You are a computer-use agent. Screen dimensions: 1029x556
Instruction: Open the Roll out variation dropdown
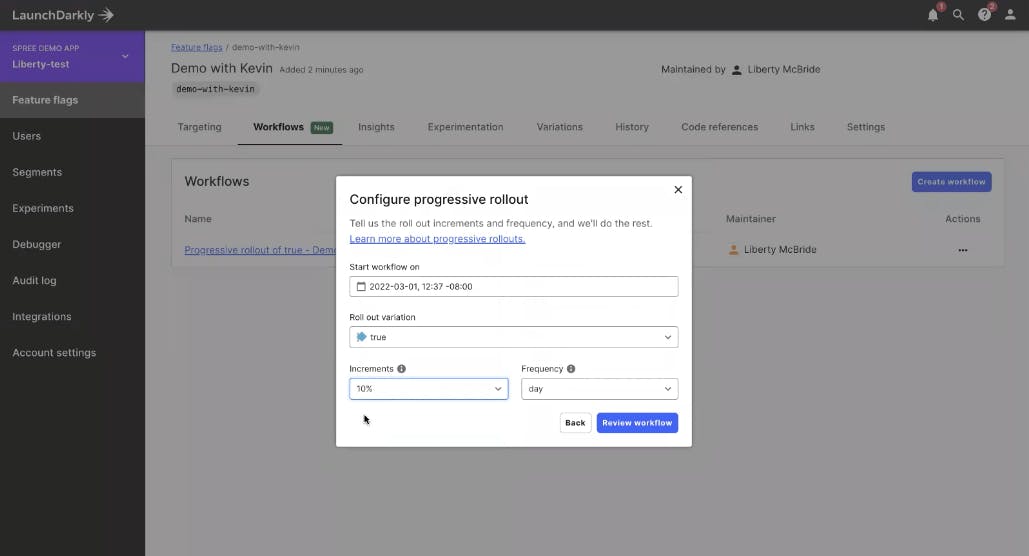tap(513, 337)
